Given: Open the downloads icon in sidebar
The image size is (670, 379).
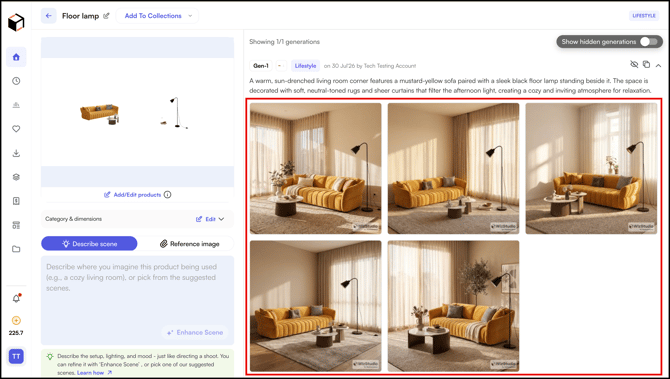Looking at the screenshot, I should coord(16,153).
